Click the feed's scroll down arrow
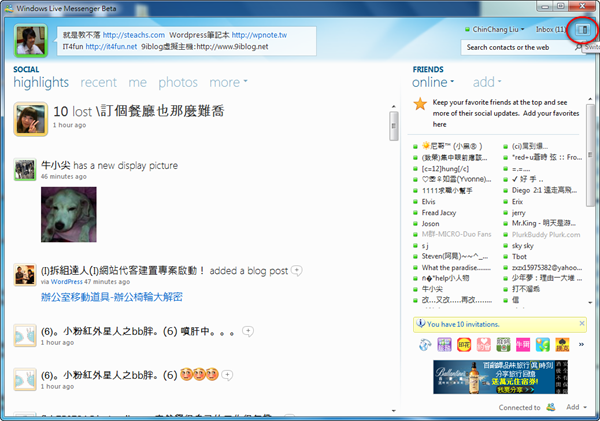This screenshot has height=421, width=600. [x=394, y=411]
